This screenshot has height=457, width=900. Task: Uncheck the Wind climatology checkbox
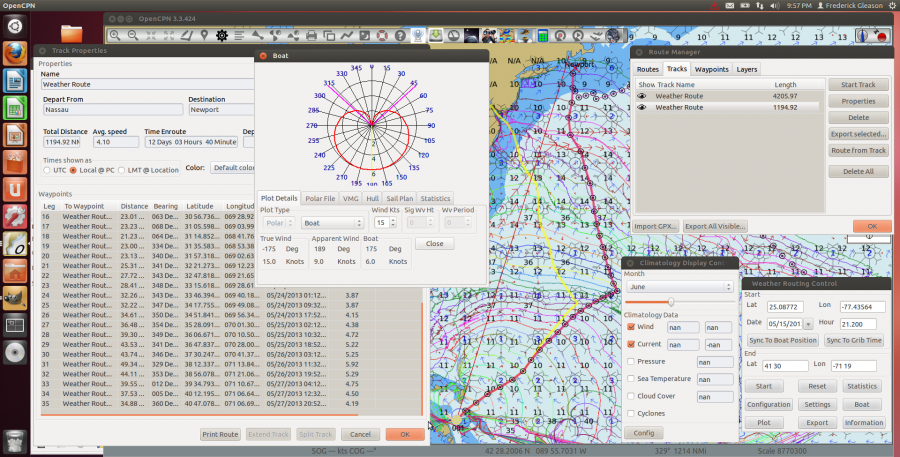click(631, 327)
